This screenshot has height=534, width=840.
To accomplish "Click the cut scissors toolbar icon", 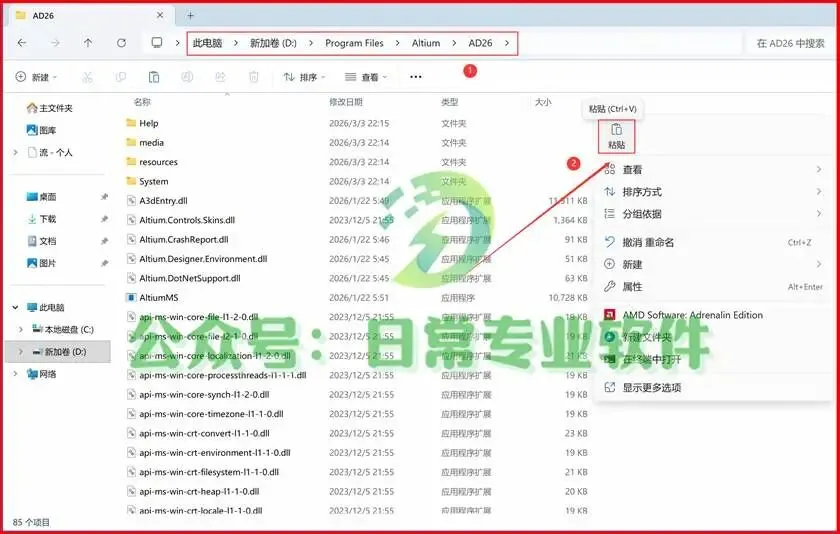I will (x=87, y=77).
